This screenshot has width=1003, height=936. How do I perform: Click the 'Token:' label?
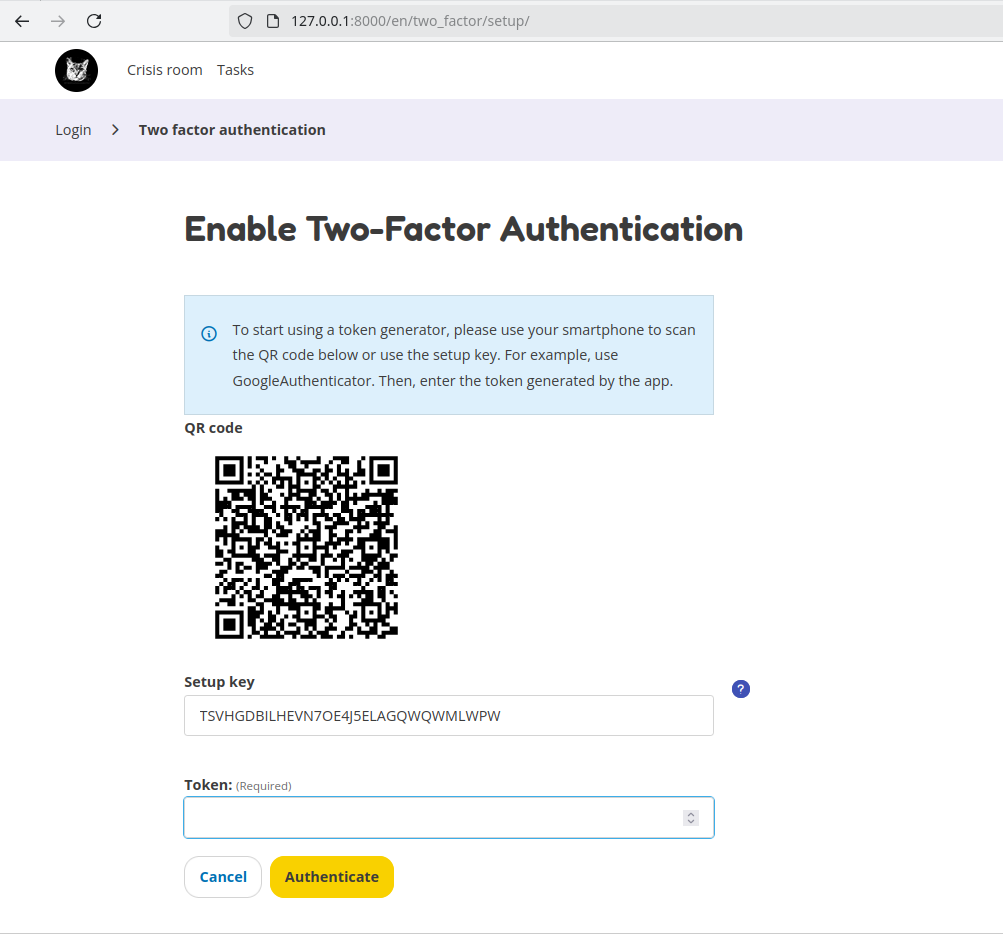pyautogui.click(x=208, y=785)
